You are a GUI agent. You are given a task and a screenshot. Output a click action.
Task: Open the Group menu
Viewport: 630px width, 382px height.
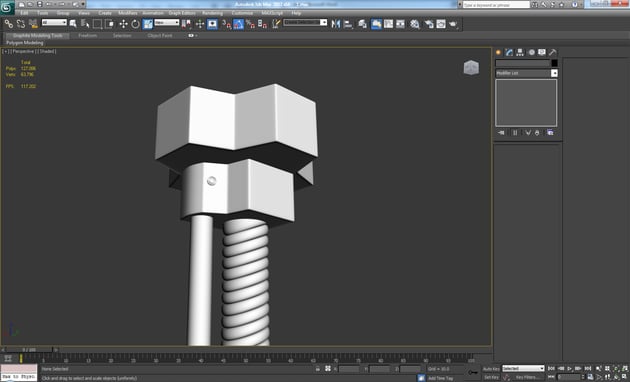63,13
